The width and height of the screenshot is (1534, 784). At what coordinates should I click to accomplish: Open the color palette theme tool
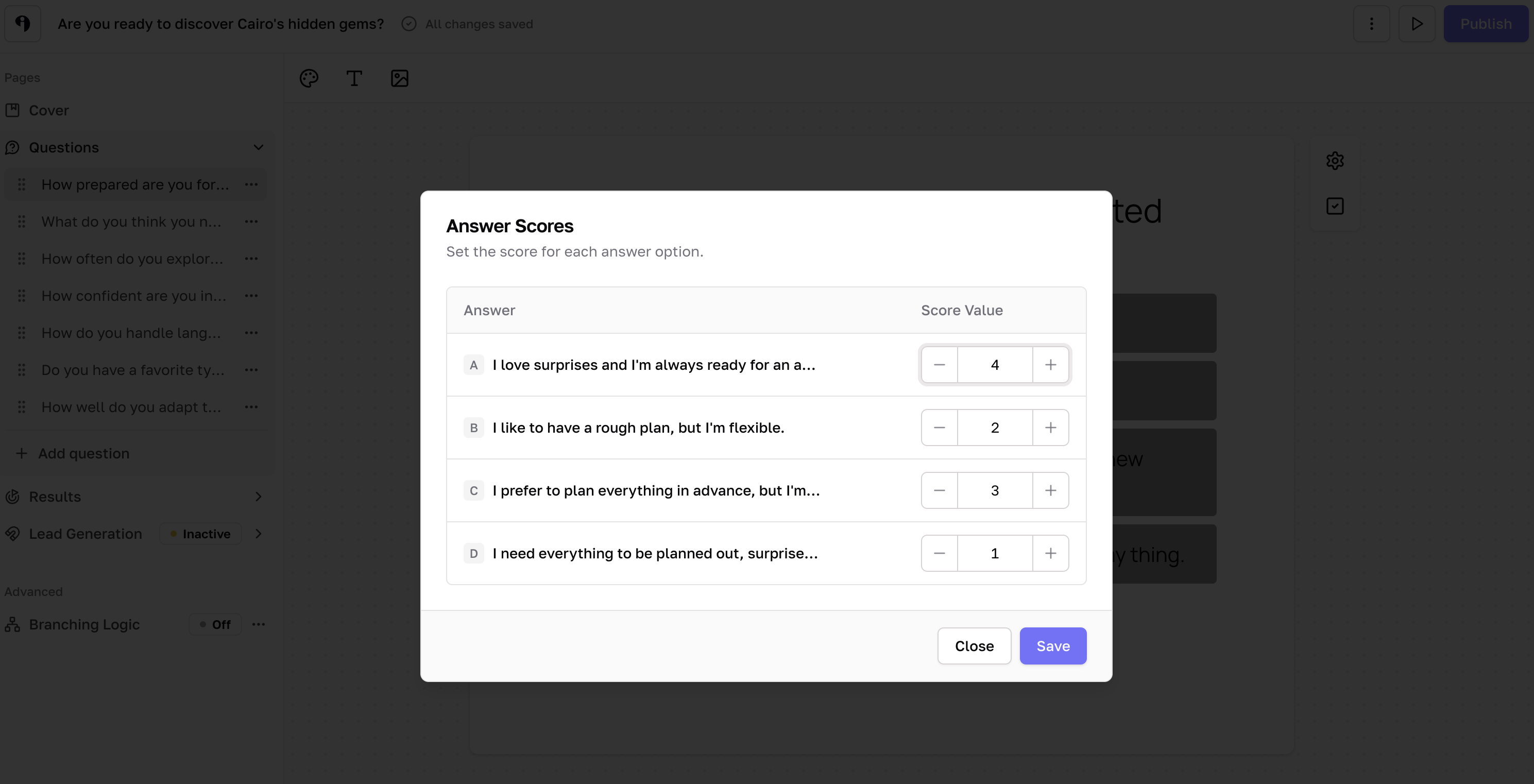pos(309,78)
